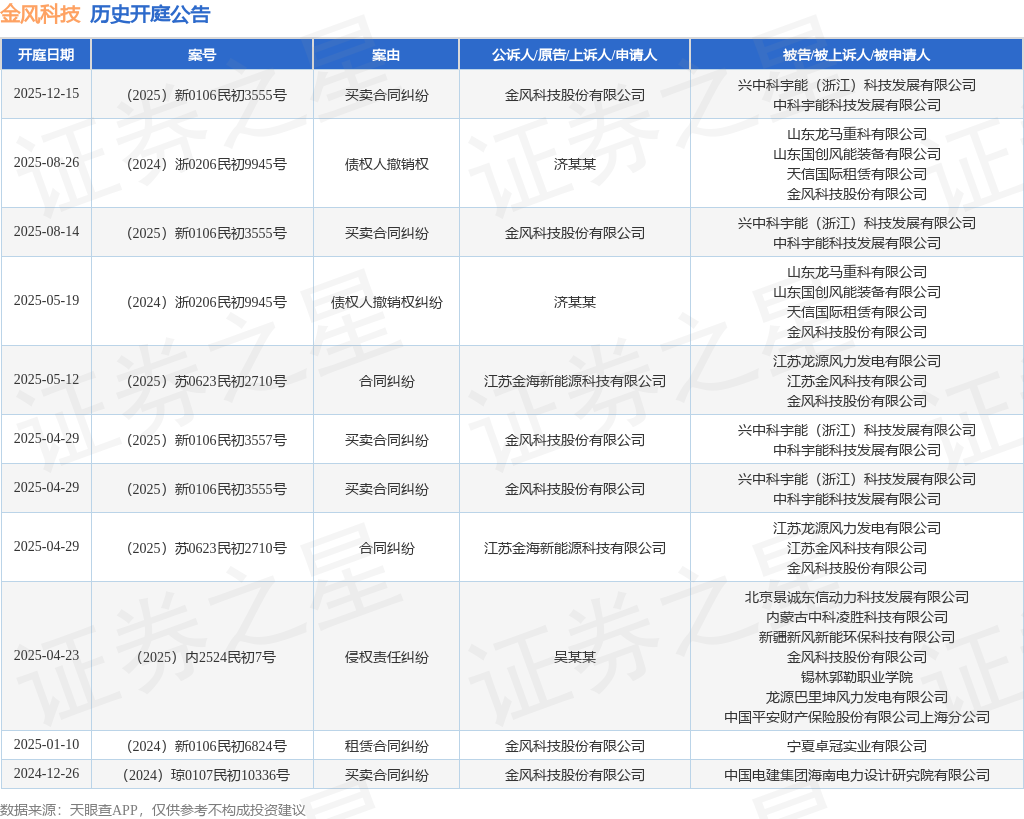
Task: Click the date 2025-05-12
Action: (46, 379)
